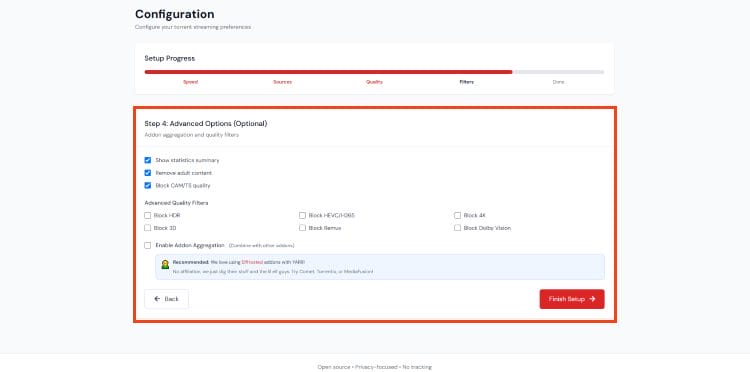Go Back to the previous step

click(x=166, y=299)
